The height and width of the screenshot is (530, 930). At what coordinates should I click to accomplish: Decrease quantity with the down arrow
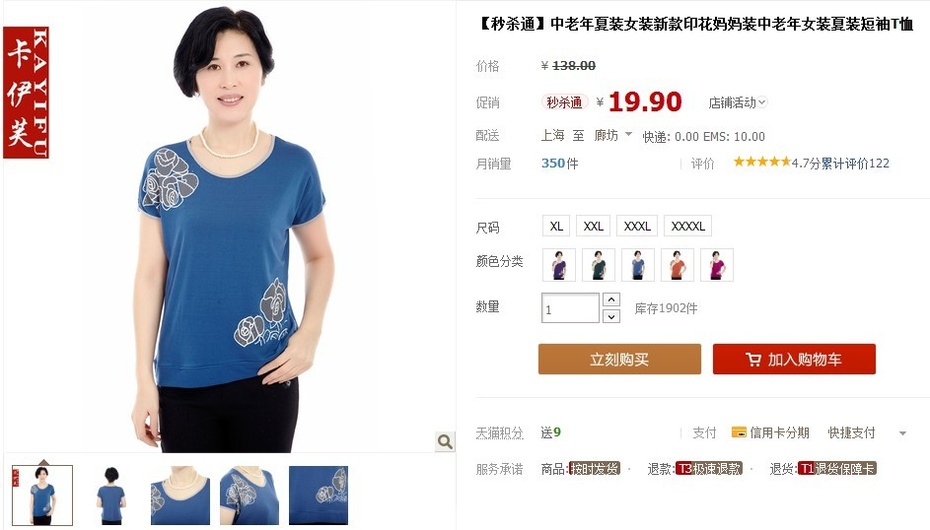click(x=611, y=317)
